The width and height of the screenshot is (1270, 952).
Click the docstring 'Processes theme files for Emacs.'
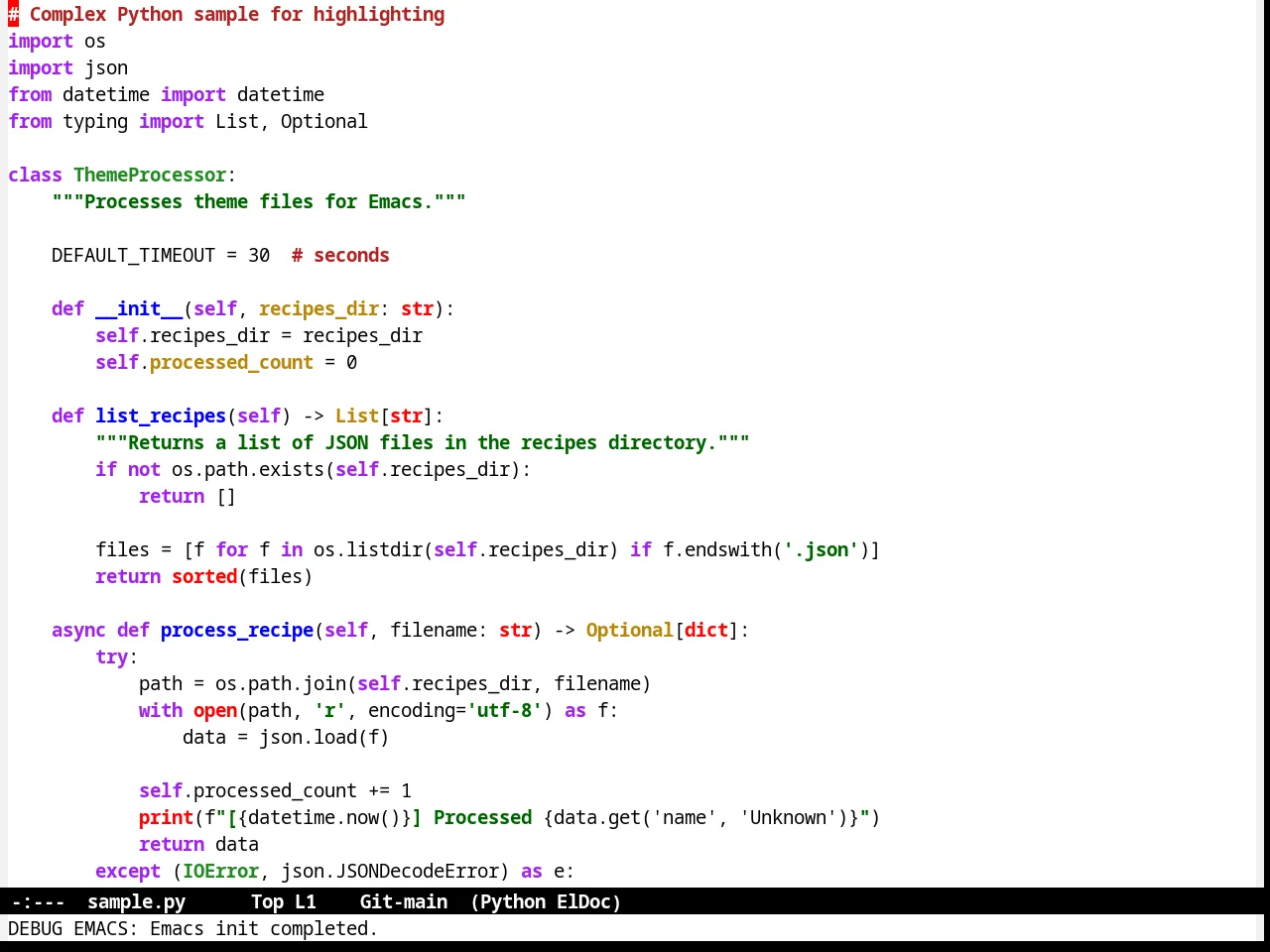coord(259,201)
